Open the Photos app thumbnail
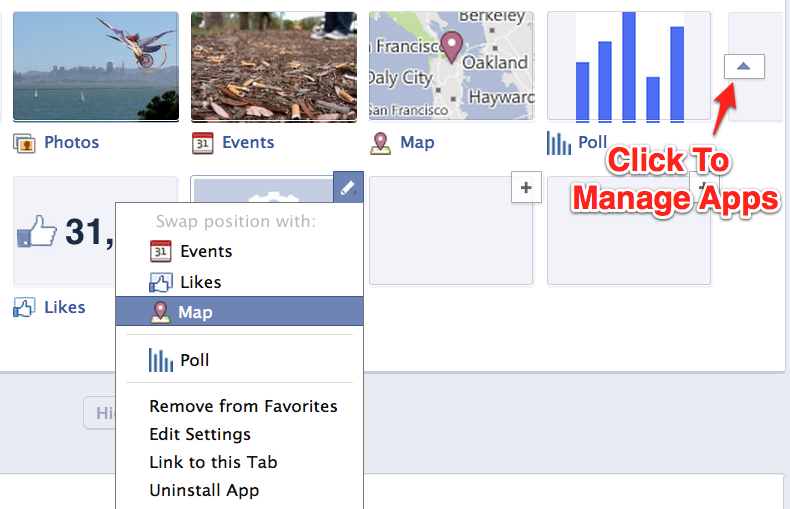Image resolution: width=790 pixels, height=509 pixels. [96, 66]
